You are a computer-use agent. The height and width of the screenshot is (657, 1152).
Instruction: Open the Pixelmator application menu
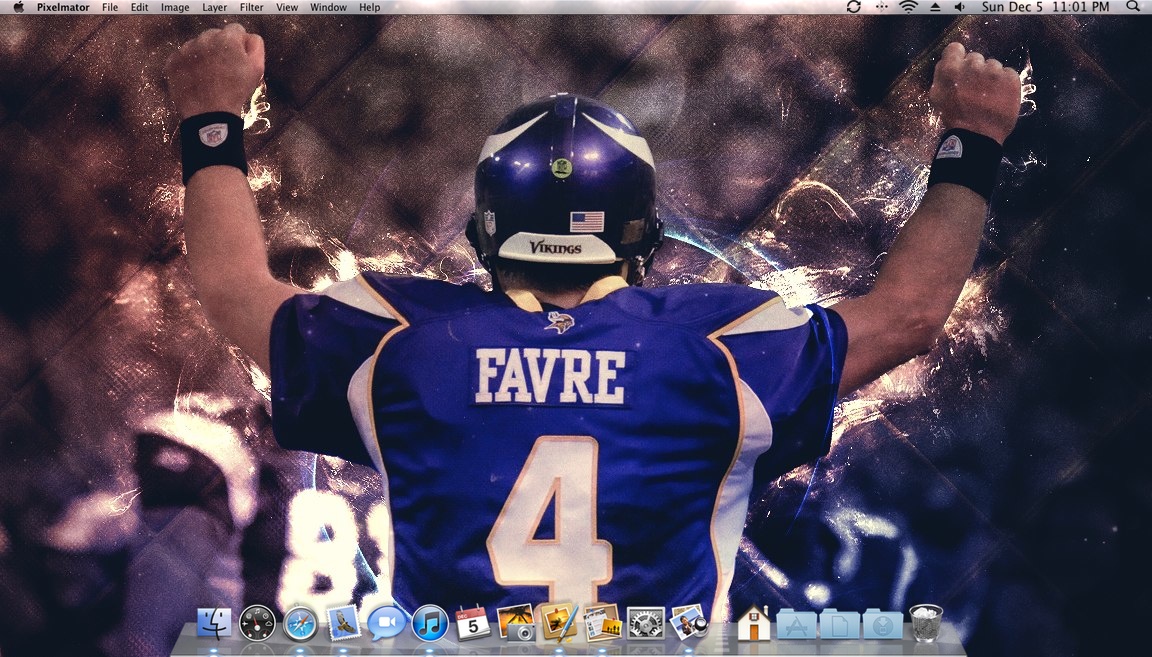[63, 7]
